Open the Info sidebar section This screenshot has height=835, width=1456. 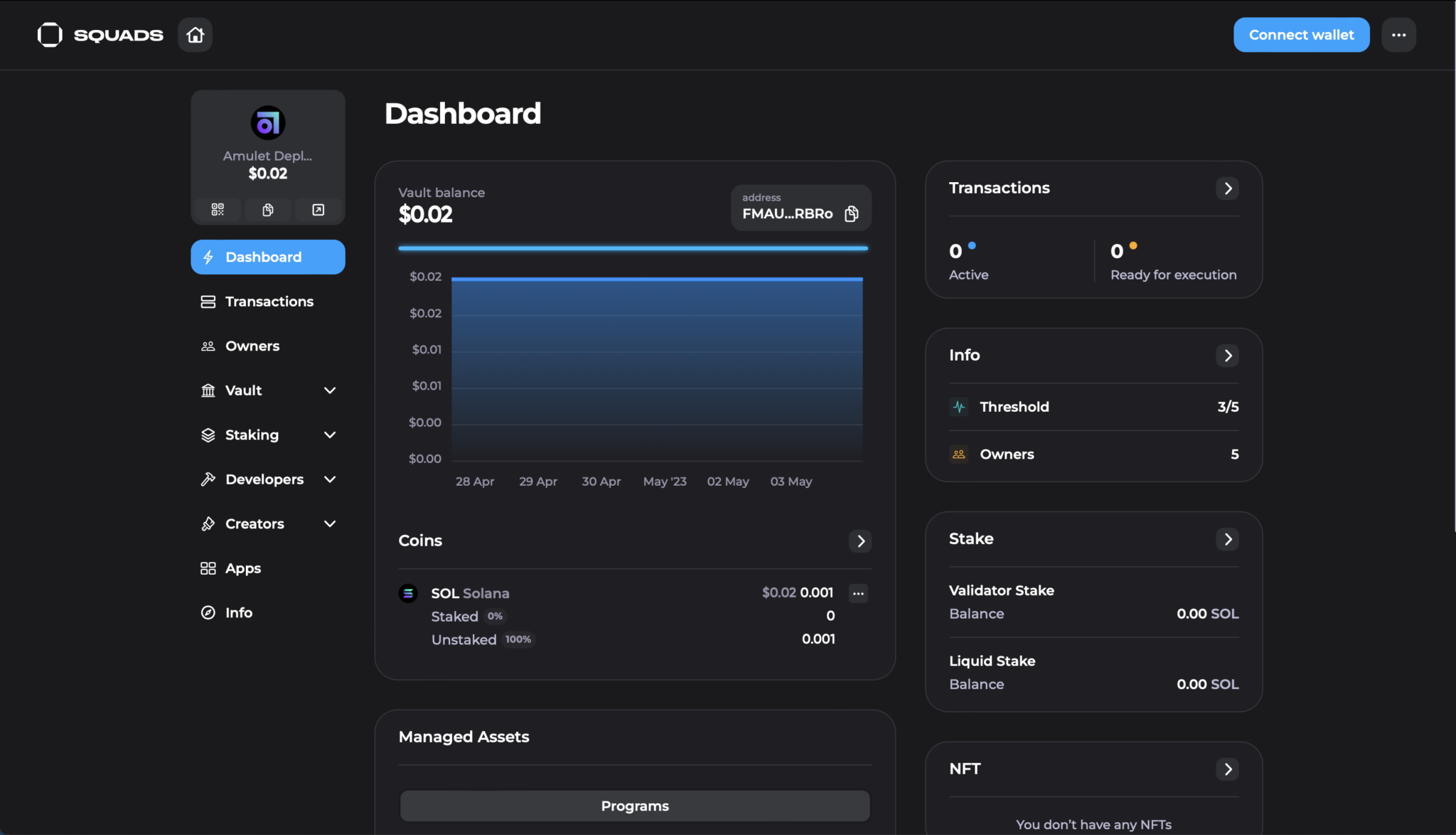(x=239, y=612)
